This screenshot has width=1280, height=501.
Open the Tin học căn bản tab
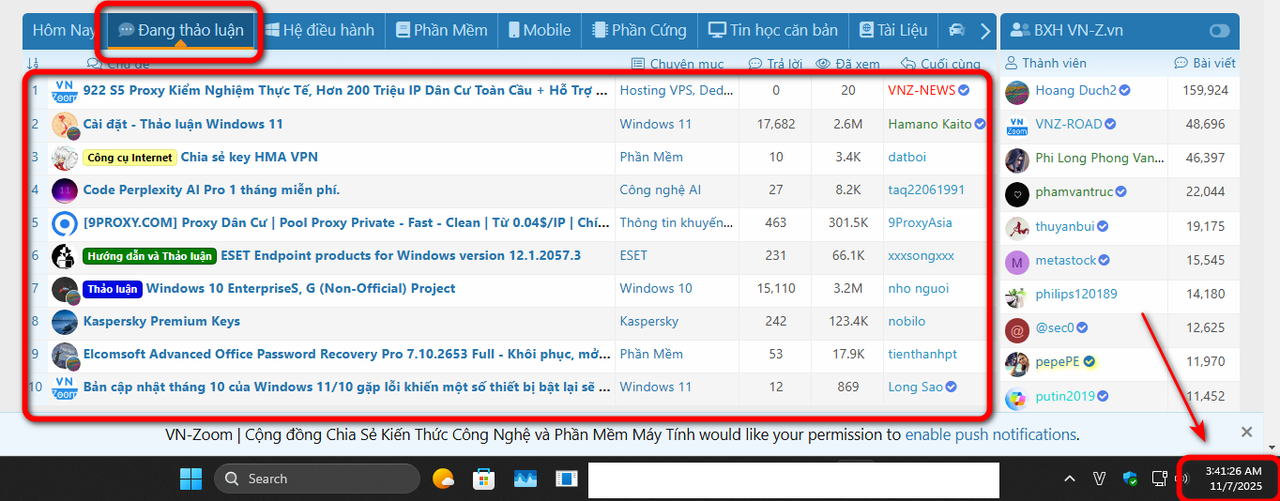coord(773,30)
